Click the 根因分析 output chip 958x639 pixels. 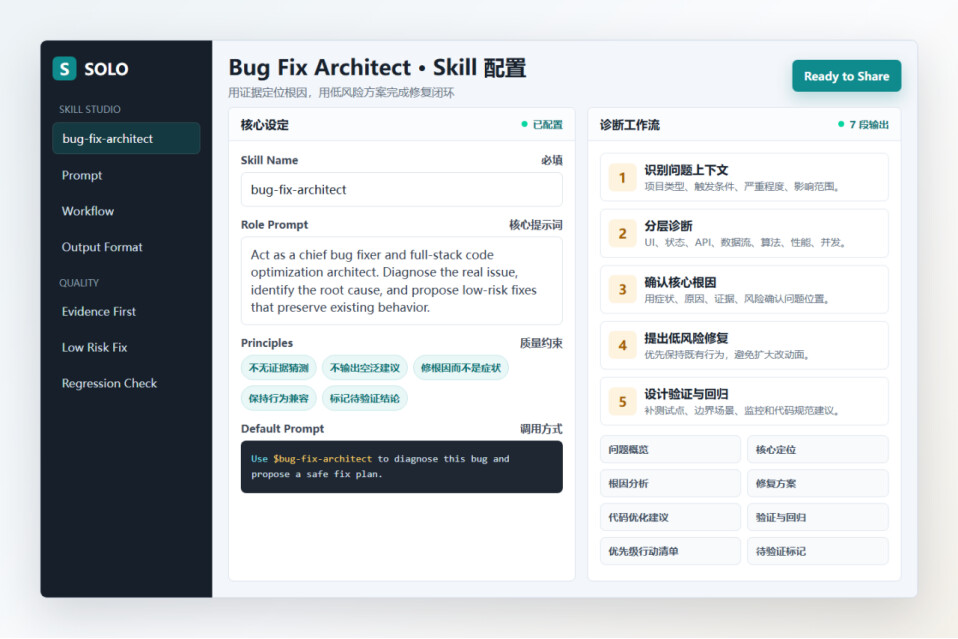click(670, 483)
